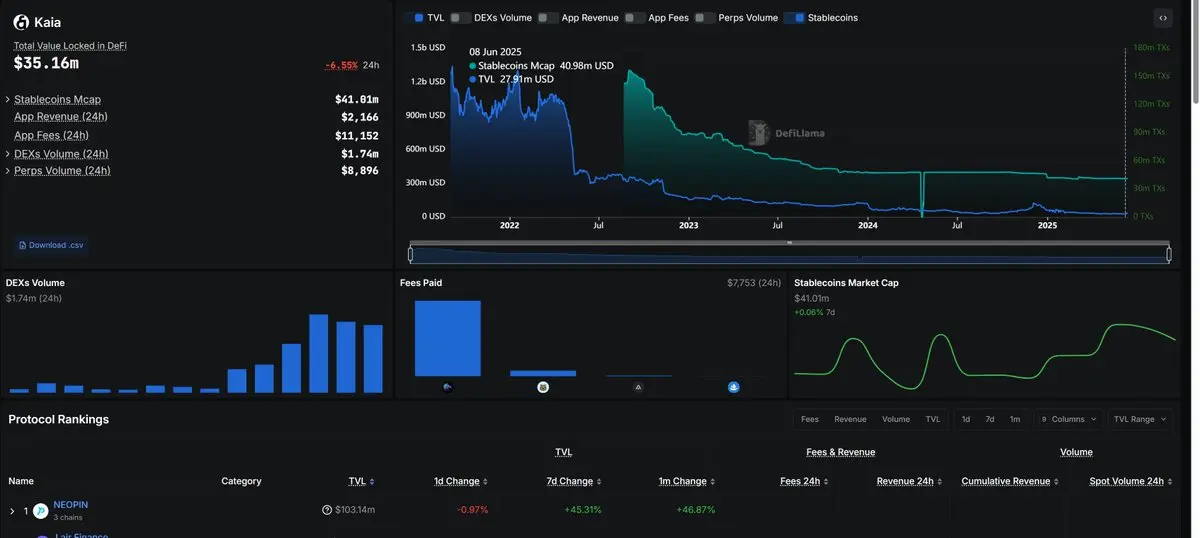Click the +45.31% 7d change value
1200x538 pixels.
pyautogui.click(x=583, y=510)
